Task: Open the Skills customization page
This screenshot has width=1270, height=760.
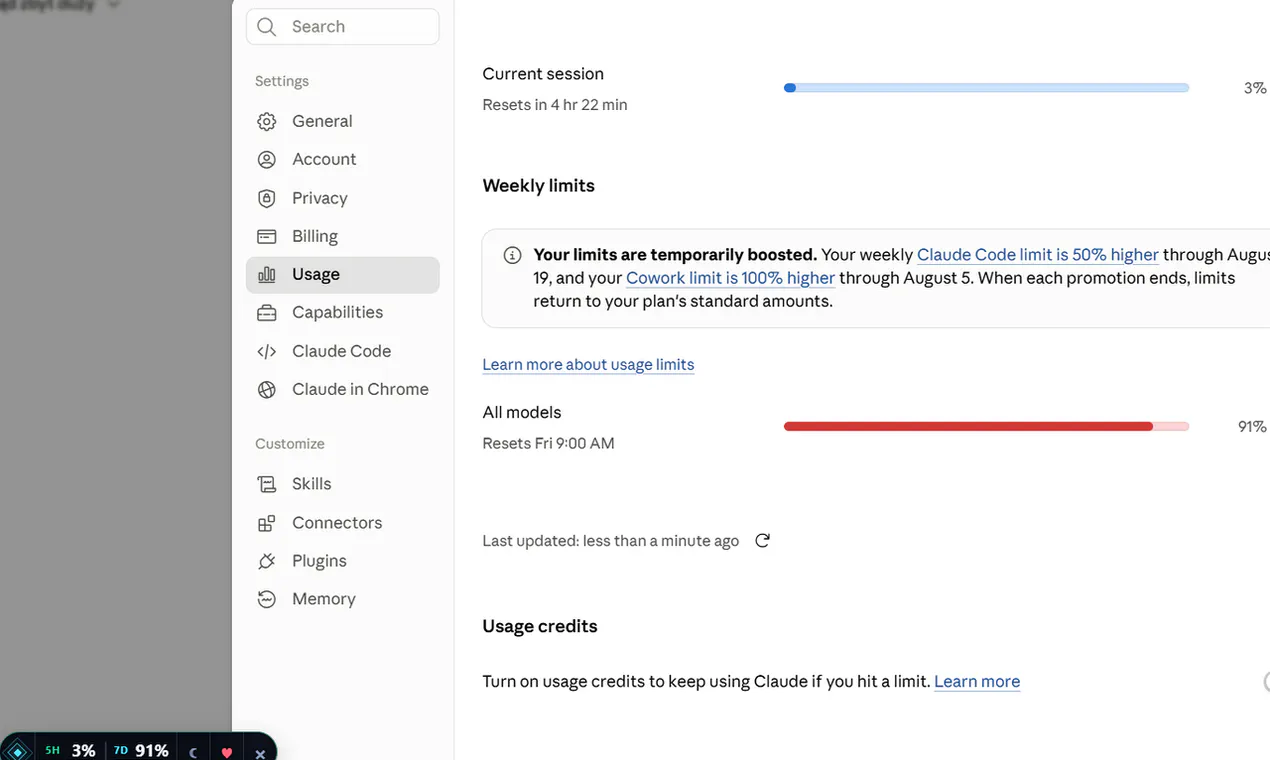Action: pyautogui.click(x=342, y=484)
